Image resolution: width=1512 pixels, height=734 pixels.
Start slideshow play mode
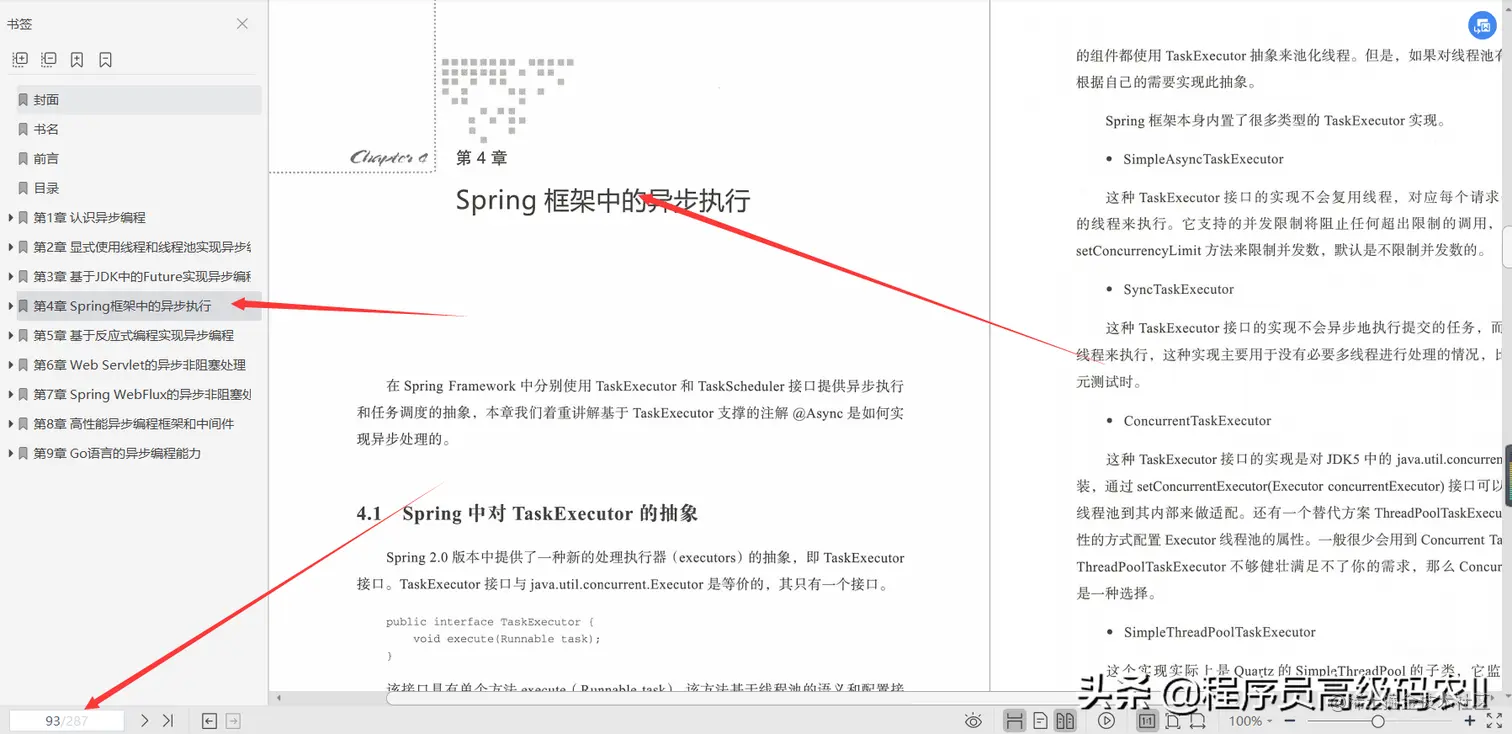click(1106, 721)
